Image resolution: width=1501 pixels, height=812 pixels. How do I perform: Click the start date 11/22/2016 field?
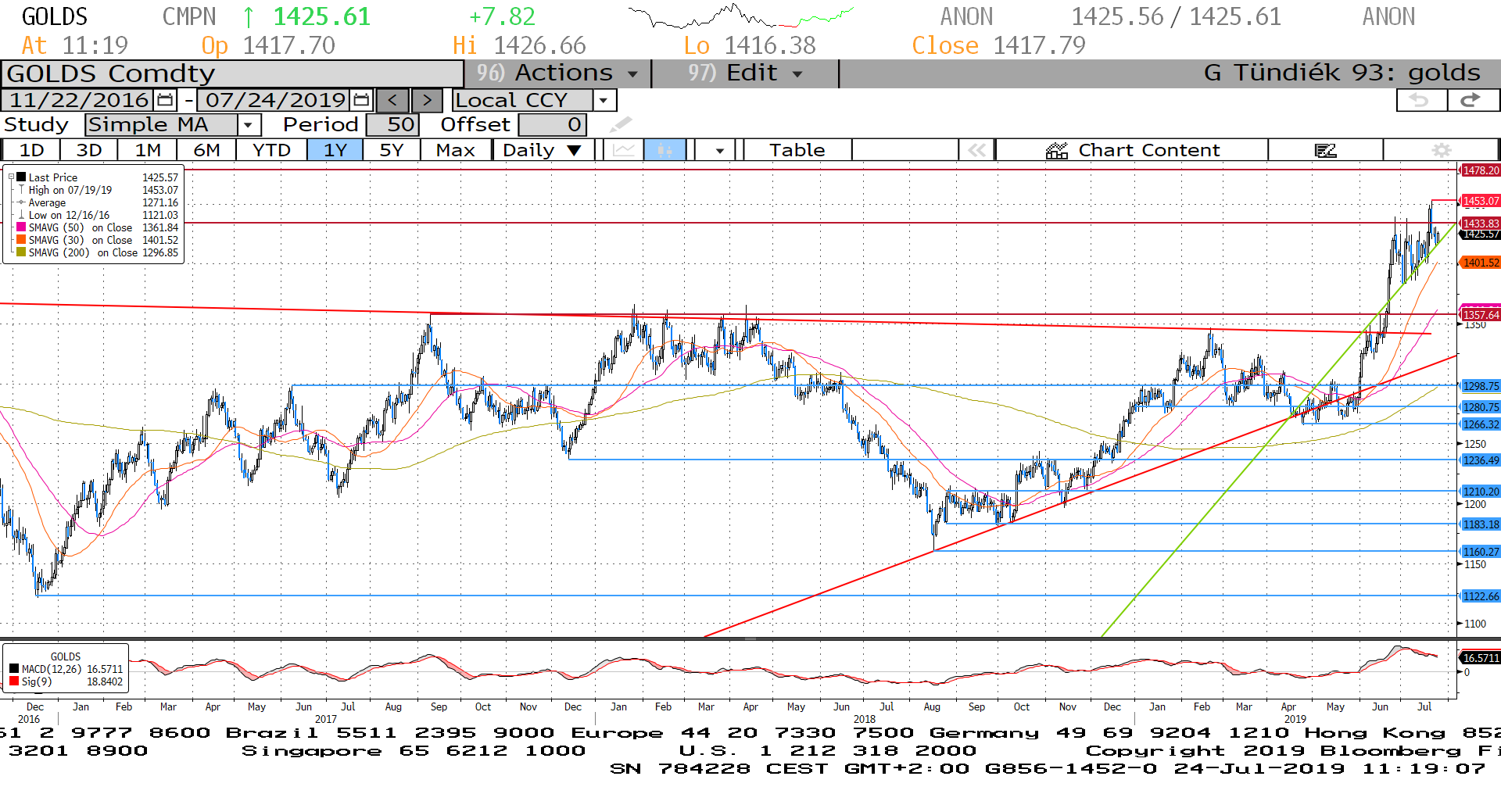(x=78, y=100)
